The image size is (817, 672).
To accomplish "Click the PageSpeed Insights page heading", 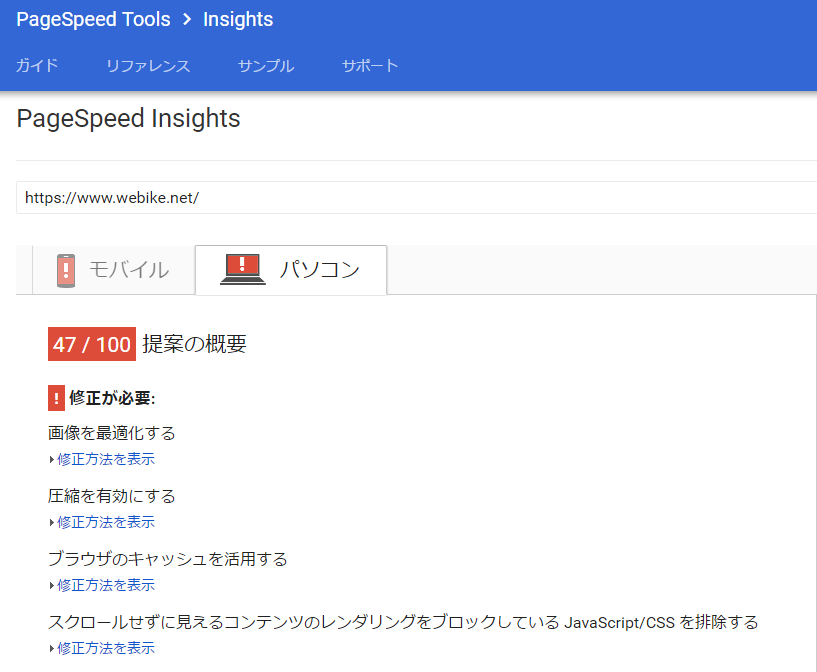I will tap(129, 119).
